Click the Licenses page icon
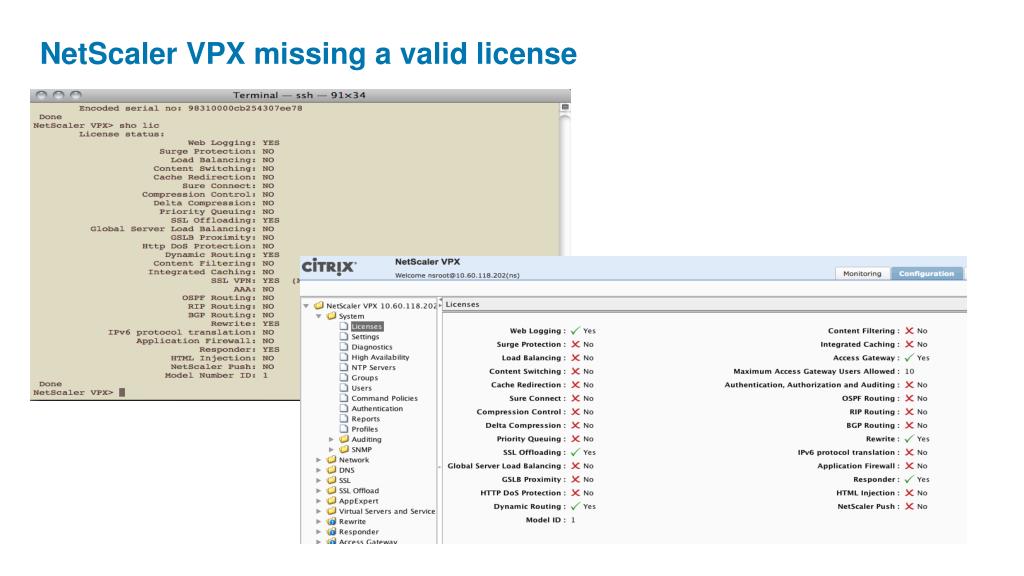 [344, 326]
